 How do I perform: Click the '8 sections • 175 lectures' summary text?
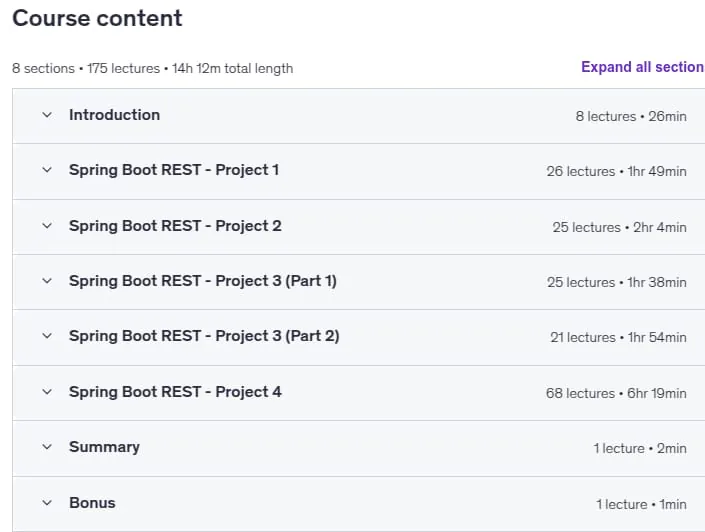(86, 68)
